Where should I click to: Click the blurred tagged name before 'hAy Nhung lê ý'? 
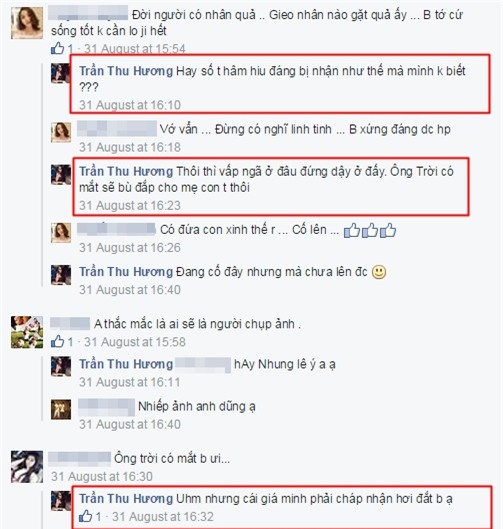tap(203, 364)
